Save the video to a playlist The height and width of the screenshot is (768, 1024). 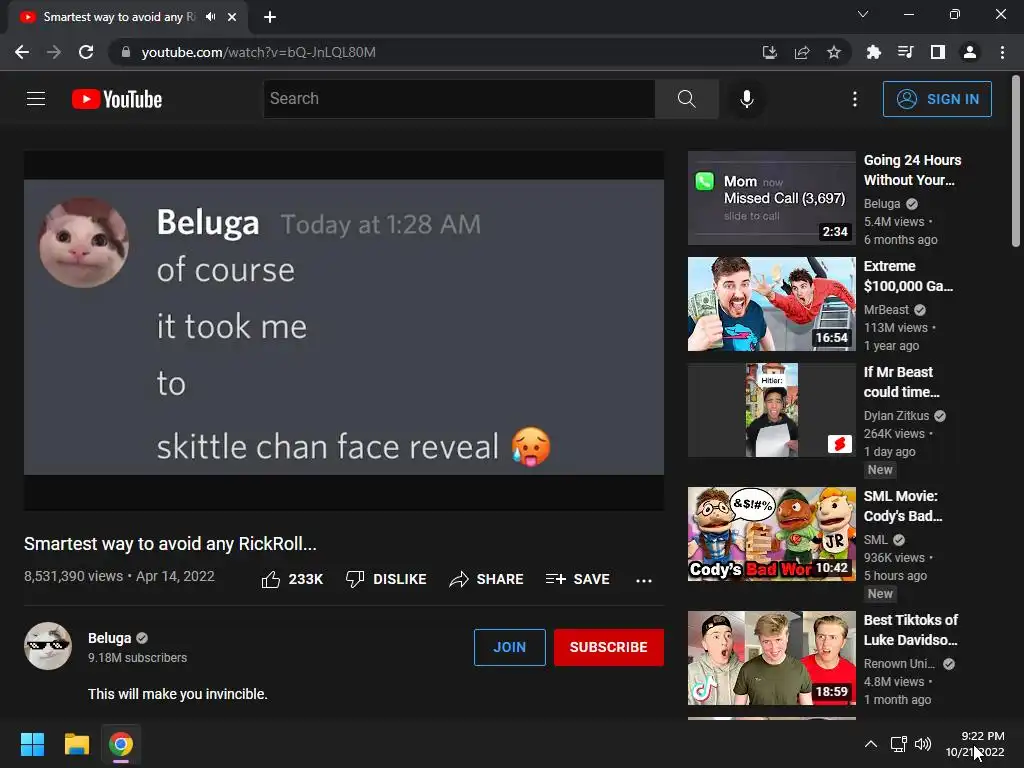[x=577, y=579]
